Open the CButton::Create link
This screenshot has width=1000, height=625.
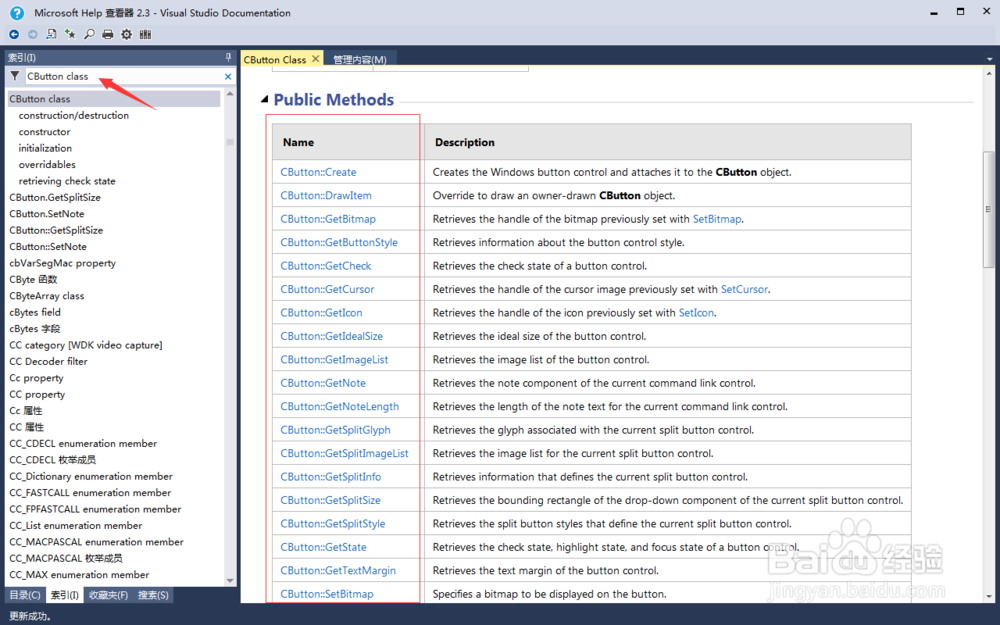[x=318, y=172]
